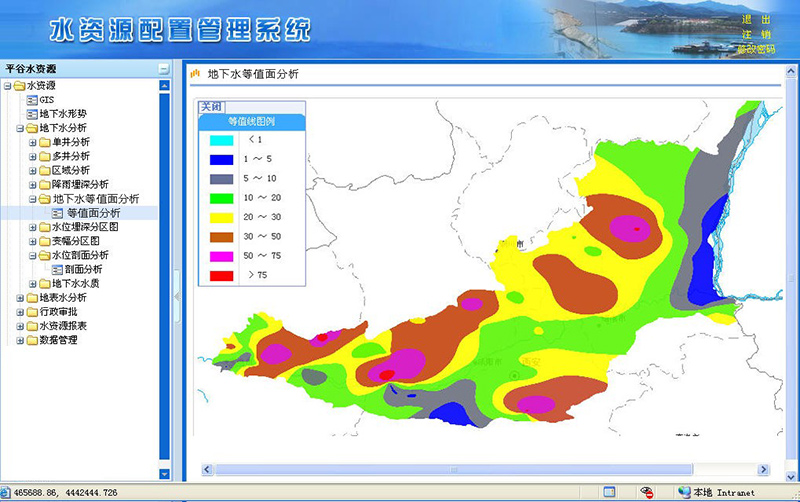Click the chart icon beside 地下水等值面分析 title
The image size is (800, 502).
(x=195, y=74)
